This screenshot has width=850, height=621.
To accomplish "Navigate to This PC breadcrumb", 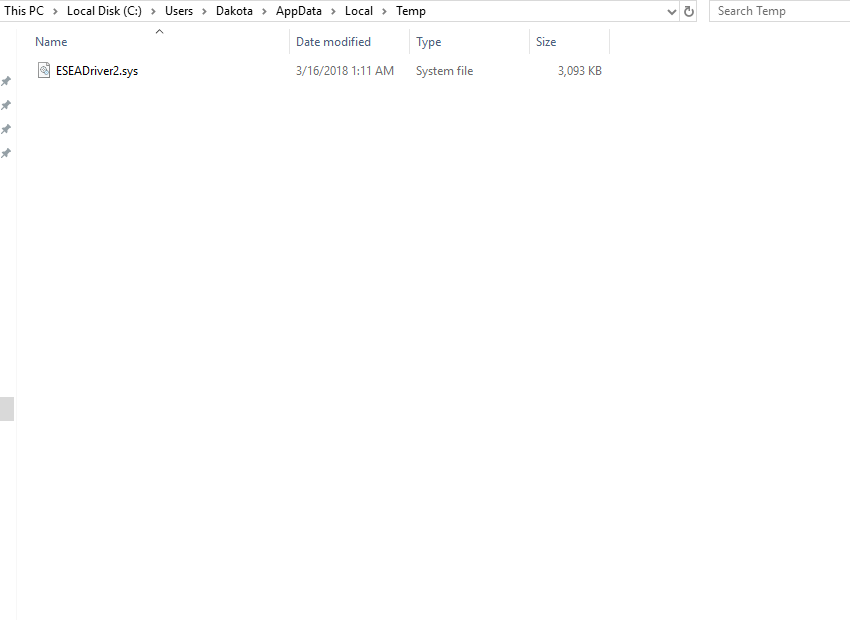I will (x=24, y=11).
